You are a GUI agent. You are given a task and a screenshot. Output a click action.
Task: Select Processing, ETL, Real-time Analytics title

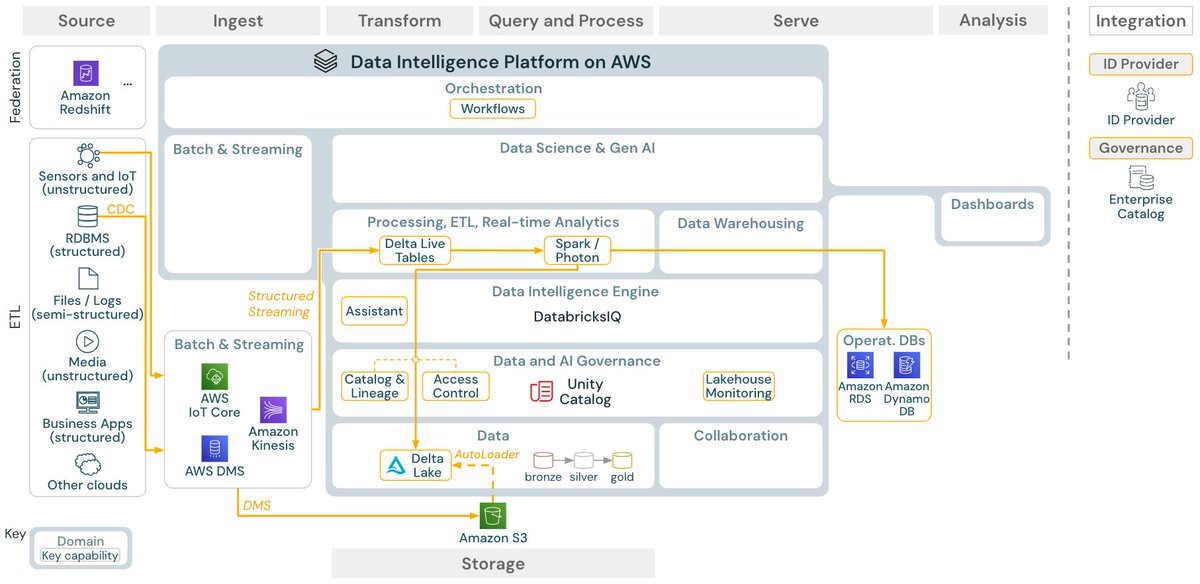(493, 222)
